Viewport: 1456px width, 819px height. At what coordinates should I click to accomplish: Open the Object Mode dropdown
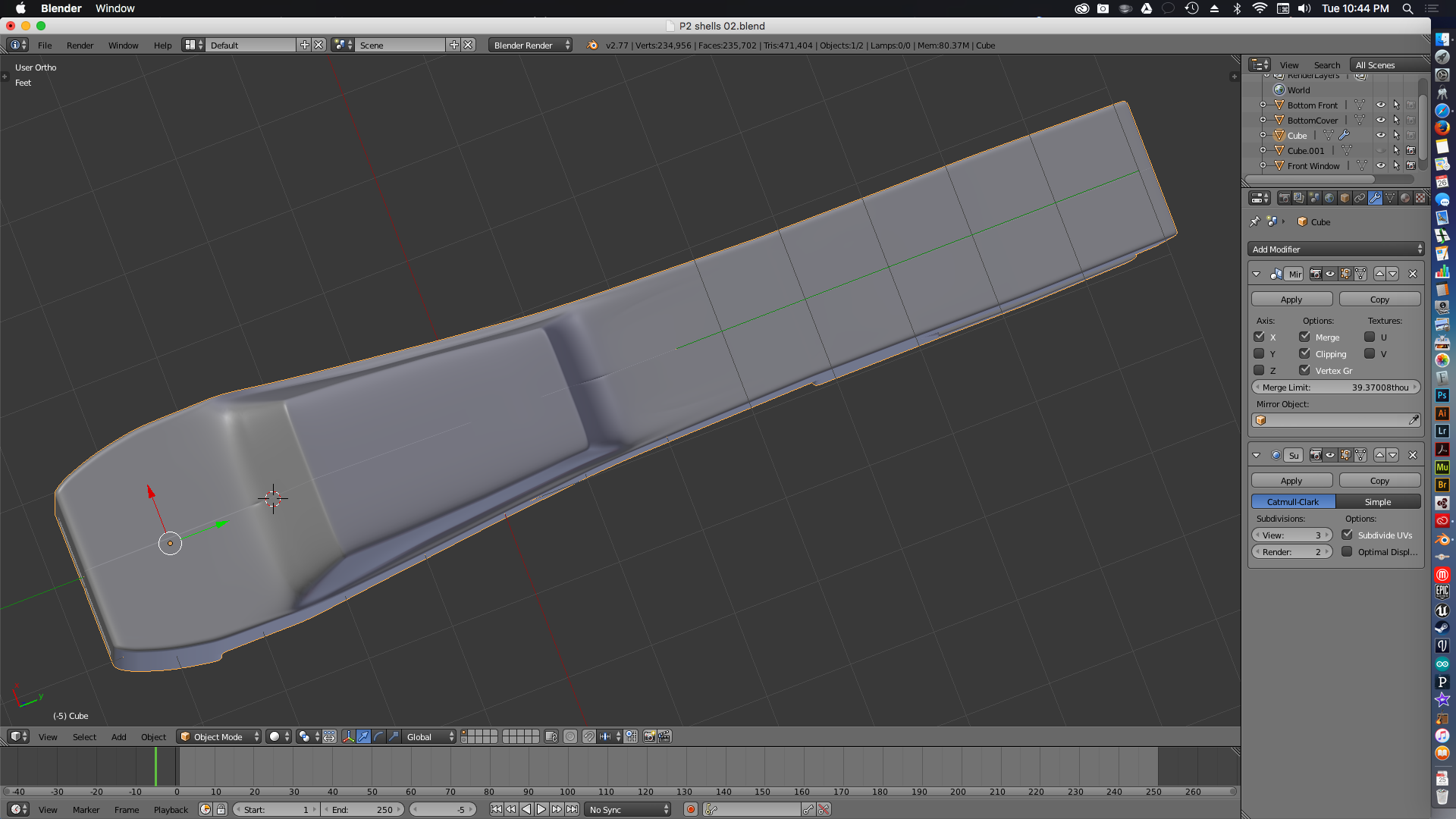218,736
